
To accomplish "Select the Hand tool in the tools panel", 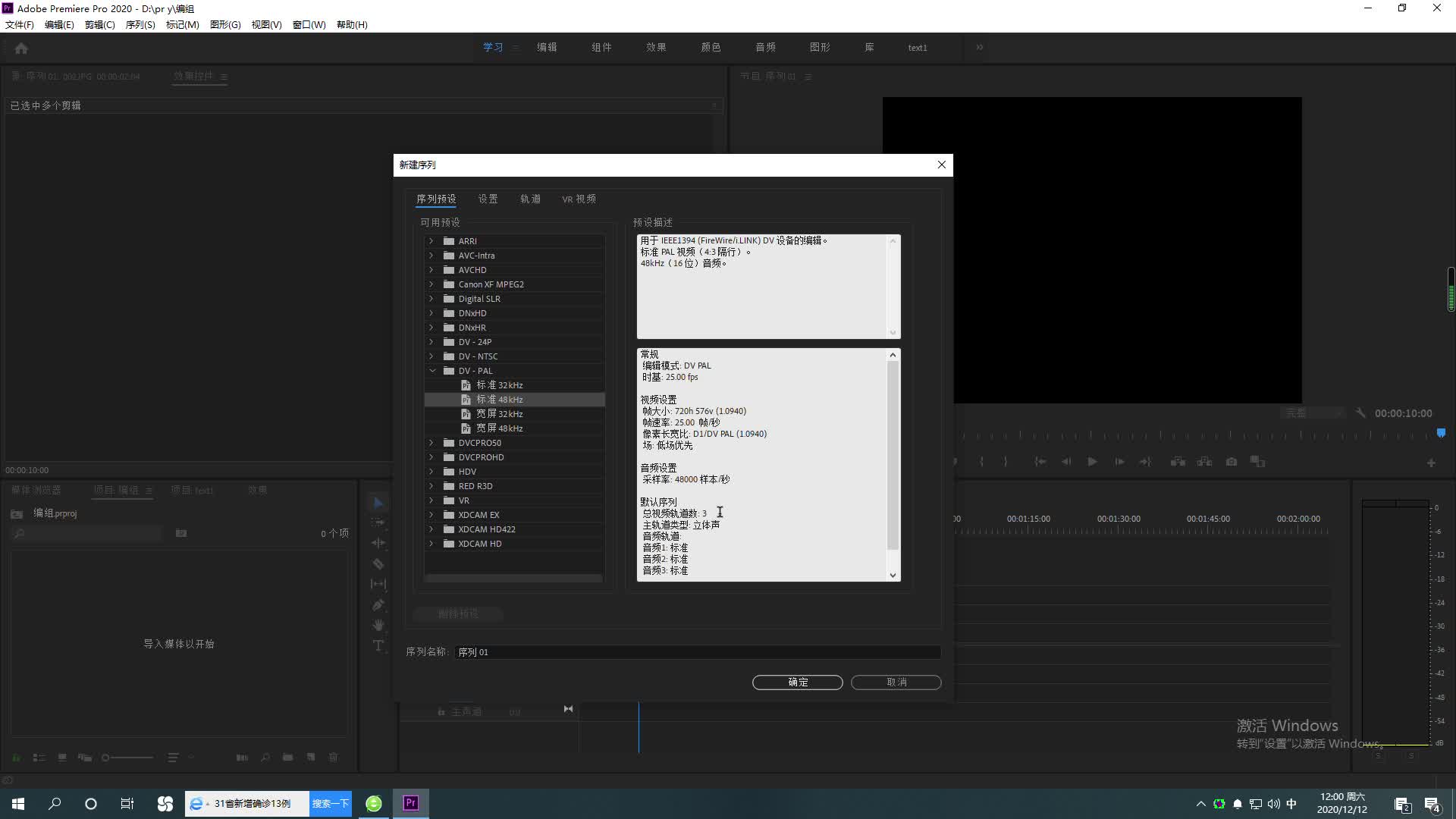I will pyautogui.click(x=378, y=625).
